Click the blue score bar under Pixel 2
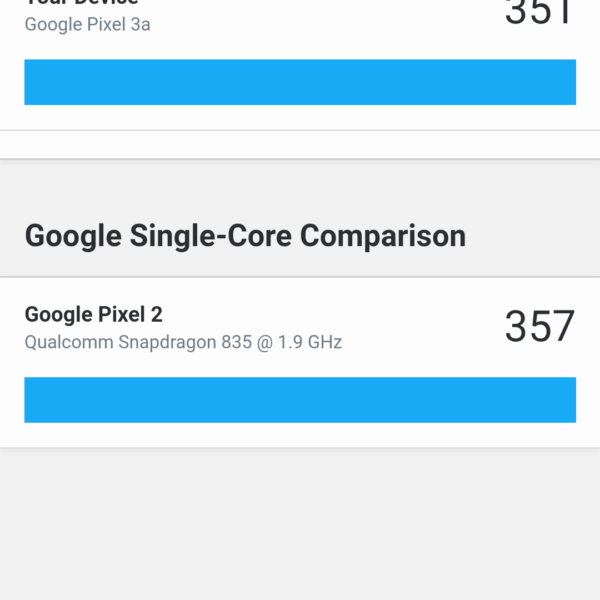This screenshot has width=600, height=600. pyautogui.click(x=300, y=400)
